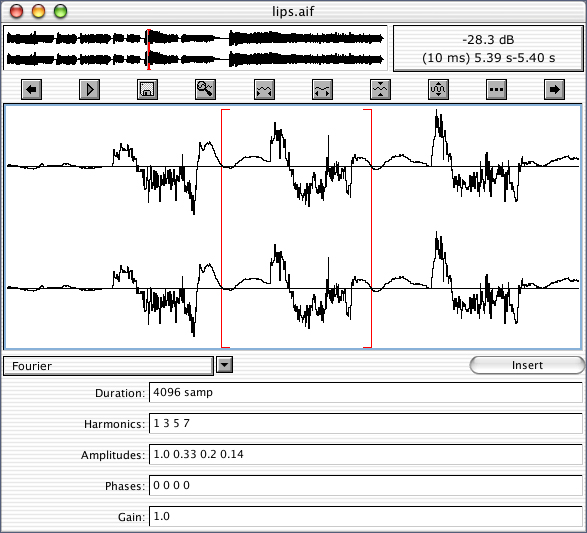Click the Fourier combo box field
The image size is (587, 533).
(108, 366)
